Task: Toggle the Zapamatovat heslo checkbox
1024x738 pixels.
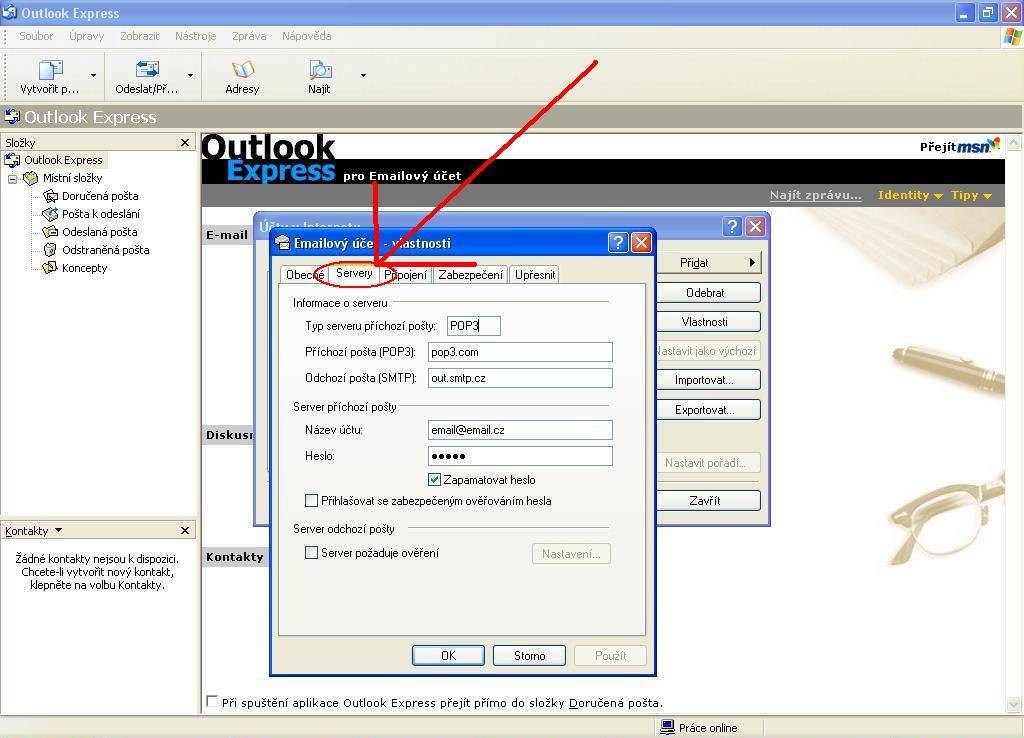Action: [x=434, y=479]
